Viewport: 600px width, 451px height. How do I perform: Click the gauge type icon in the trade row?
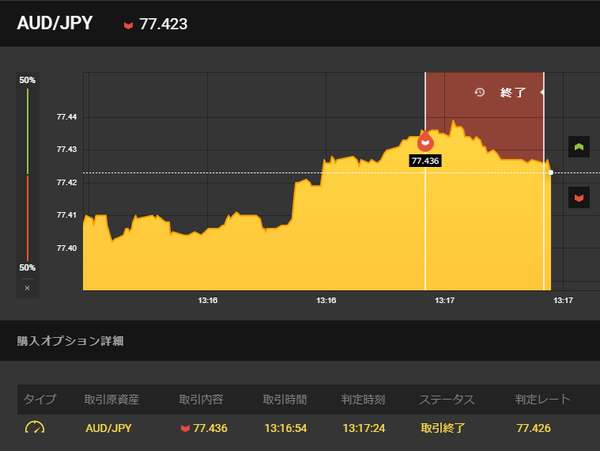(35, 428)
